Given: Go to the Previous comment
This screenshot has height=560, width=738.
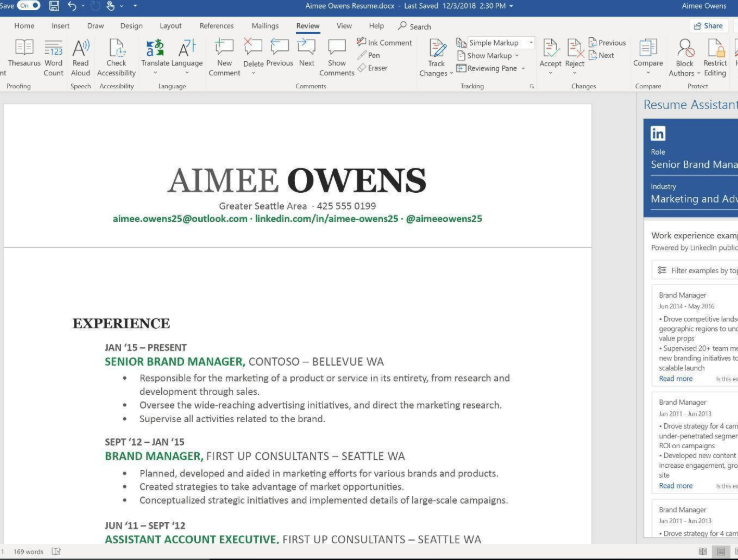Looking at the screenshot, I should 280,53.
